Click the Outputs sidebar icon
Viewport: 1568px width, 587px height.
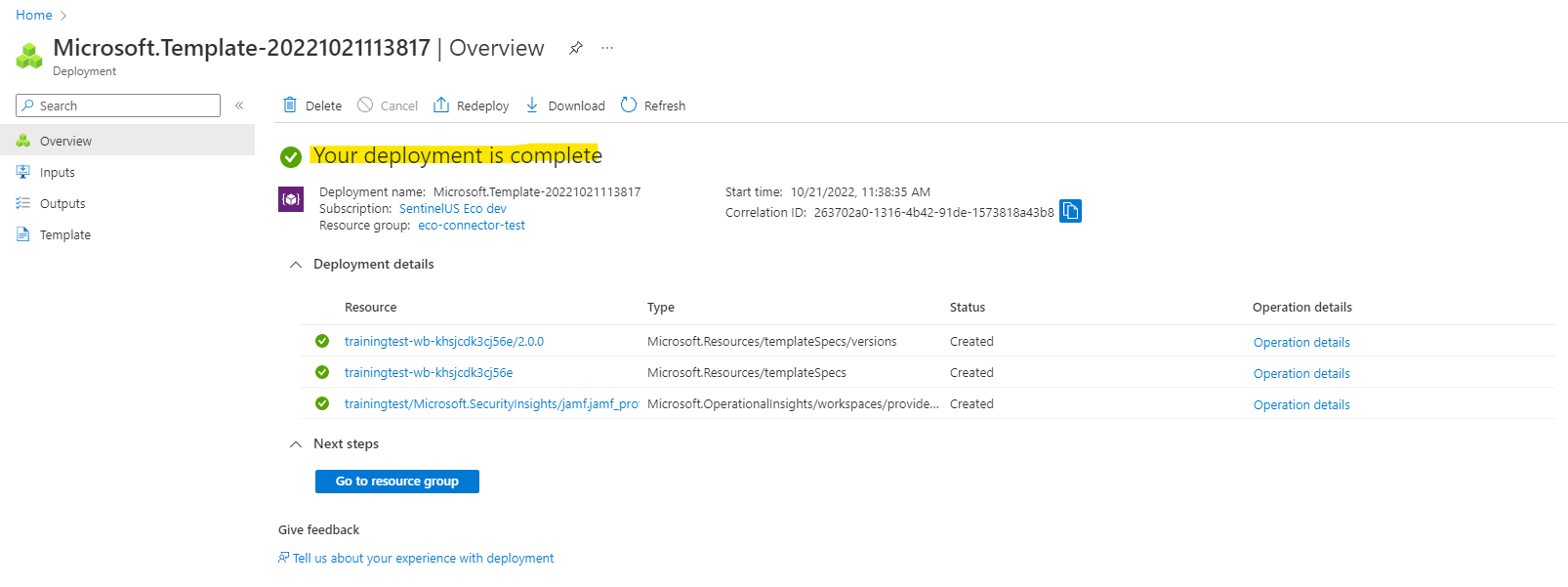click(x=23, y=203)
